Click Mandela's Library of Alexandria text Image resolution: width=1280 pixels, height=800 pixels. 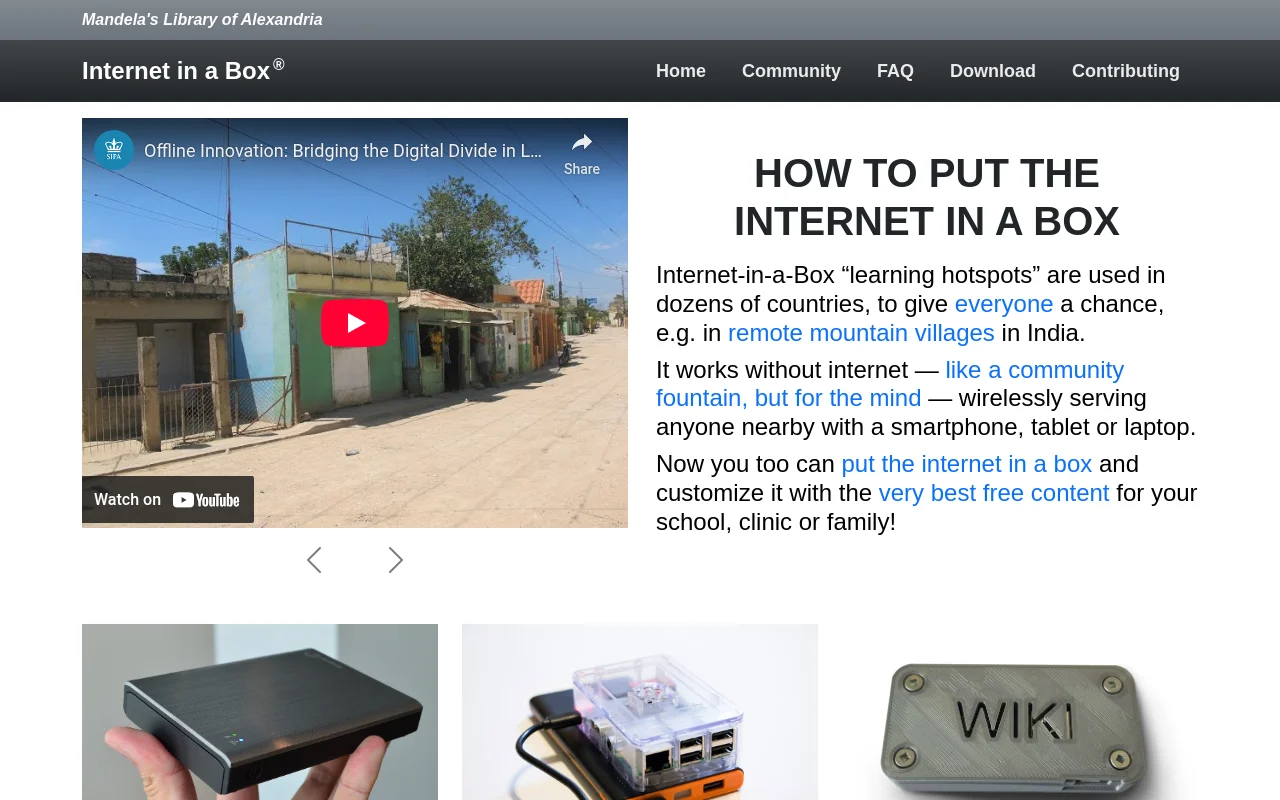pos(202,20)
